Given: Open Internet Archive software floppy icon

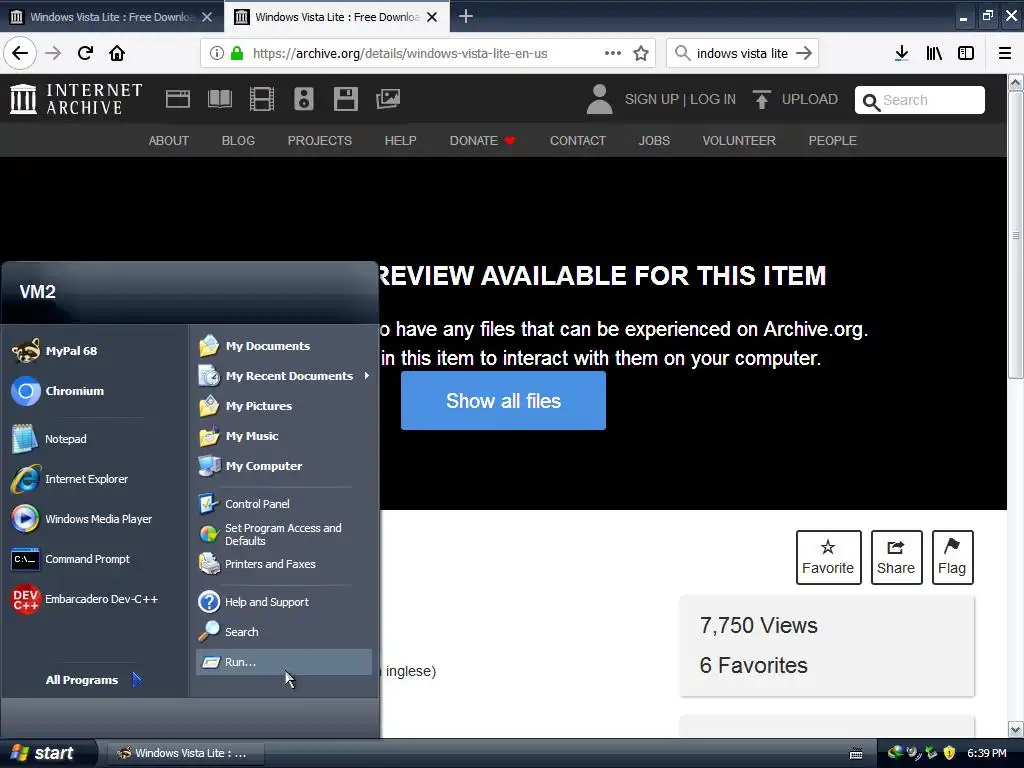Looking at the screenshot, I should click(x=345, y=99).
